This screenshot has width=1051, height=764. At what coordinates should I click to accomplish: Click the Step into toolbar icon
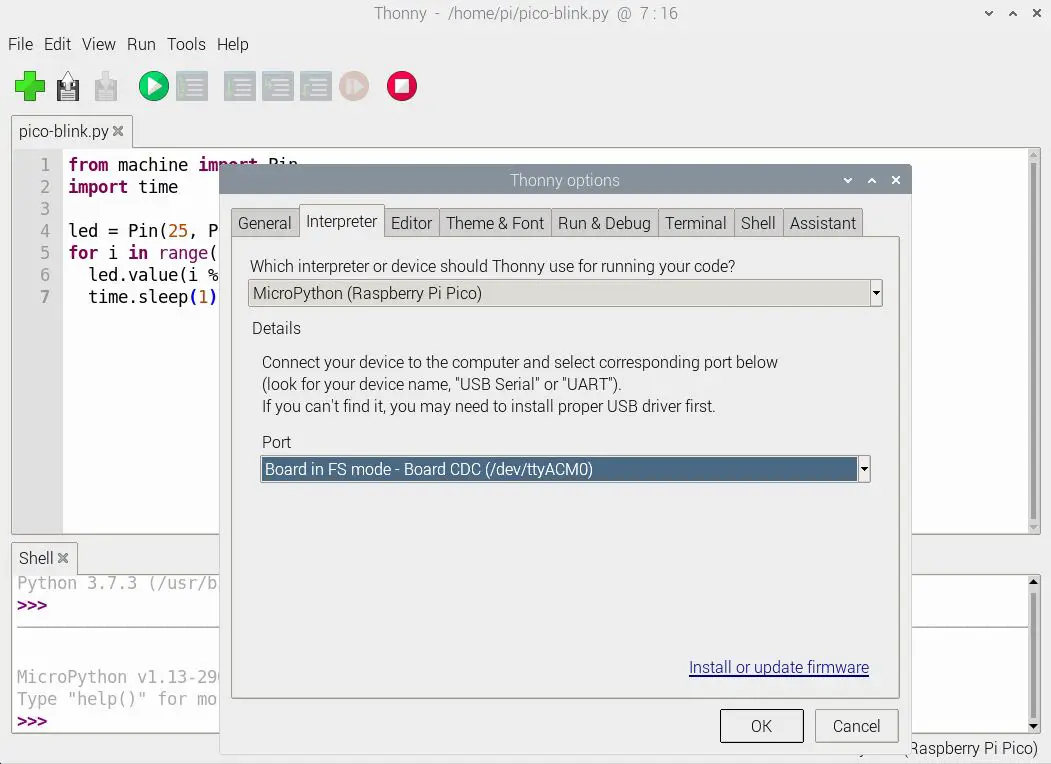pos(277,86)
